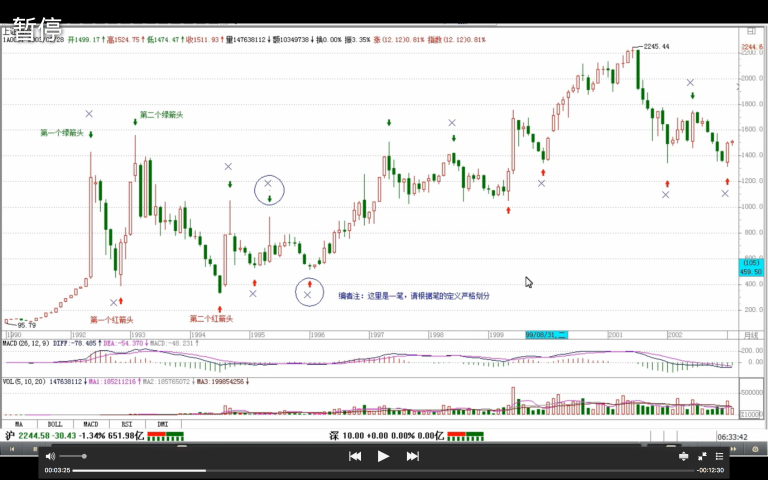Select the DMI indicator tab
The height and width of the screenshot is (480, 768).
point(162,424)
